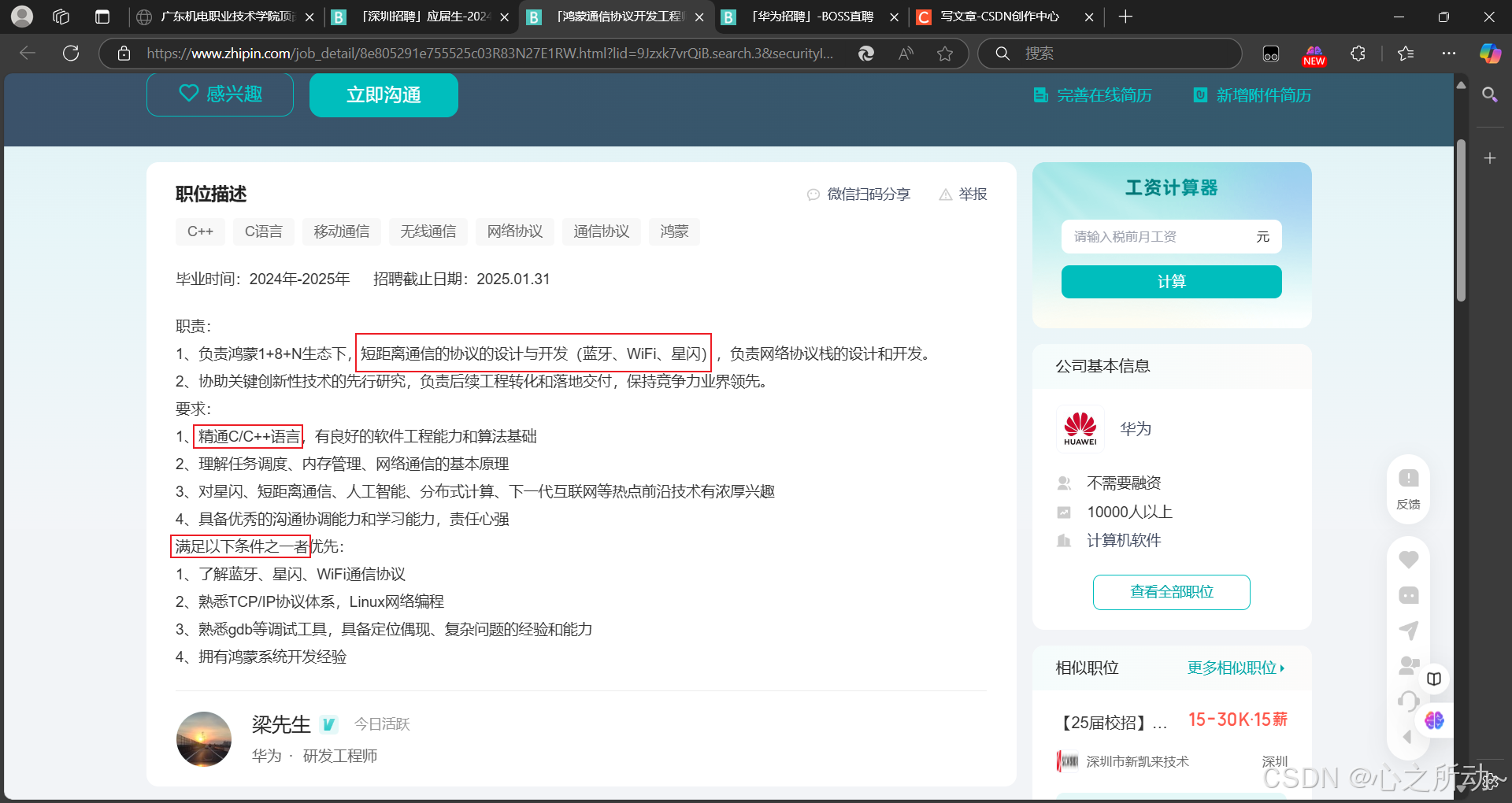Click the Huawei company logo
1512x803 pixels.
1080,429
